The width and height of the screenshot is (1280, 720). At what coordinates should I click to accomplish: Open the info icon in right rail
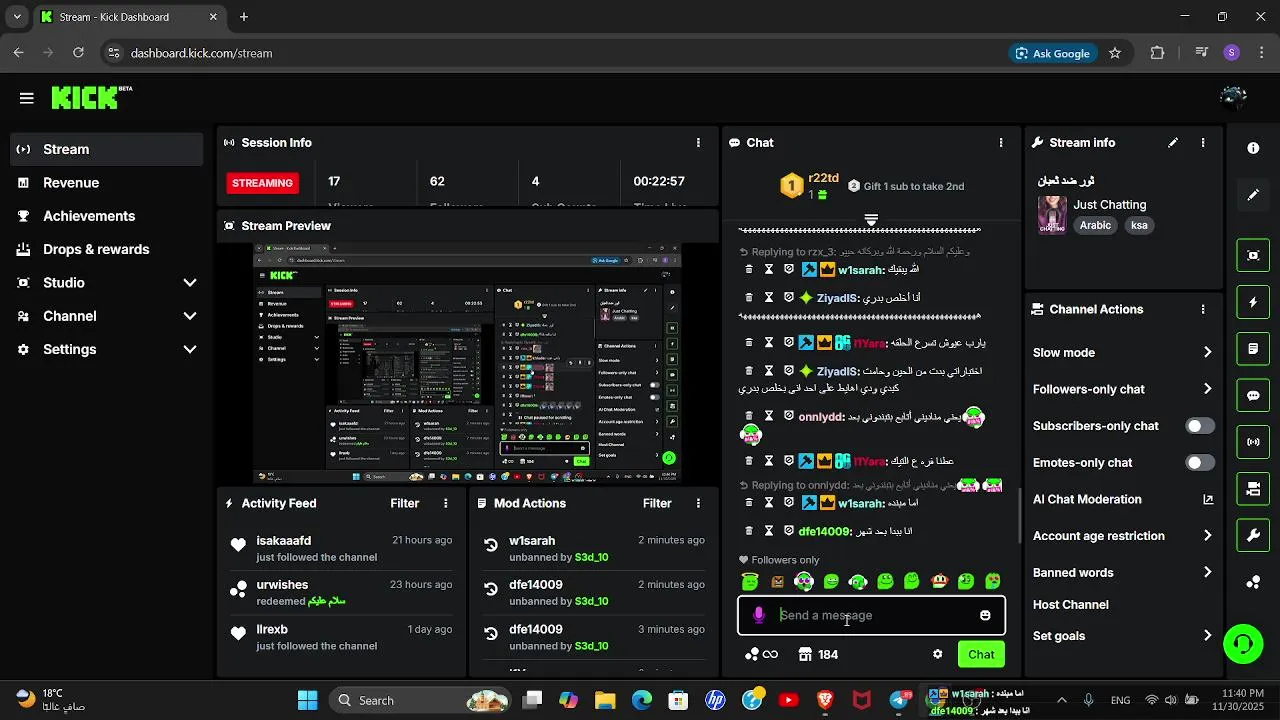pos(1253,148)
